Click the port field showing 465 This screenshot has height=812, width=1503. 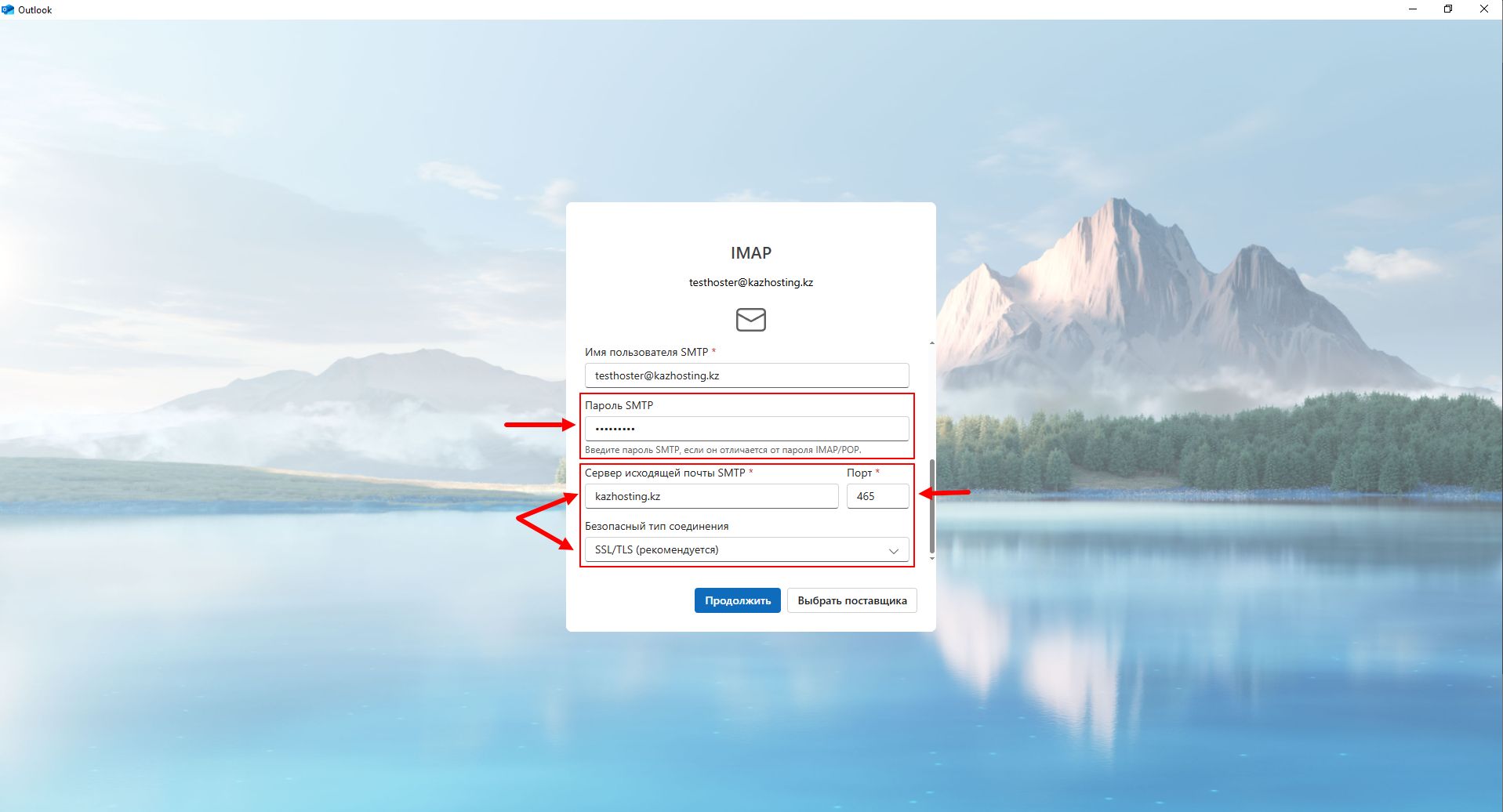click(877, 496)
